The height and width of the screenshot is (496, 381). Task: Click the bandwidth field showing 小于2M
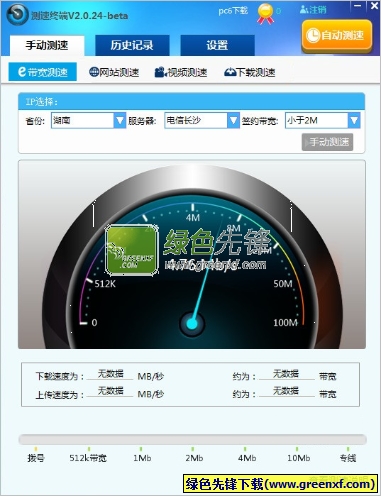317,120
